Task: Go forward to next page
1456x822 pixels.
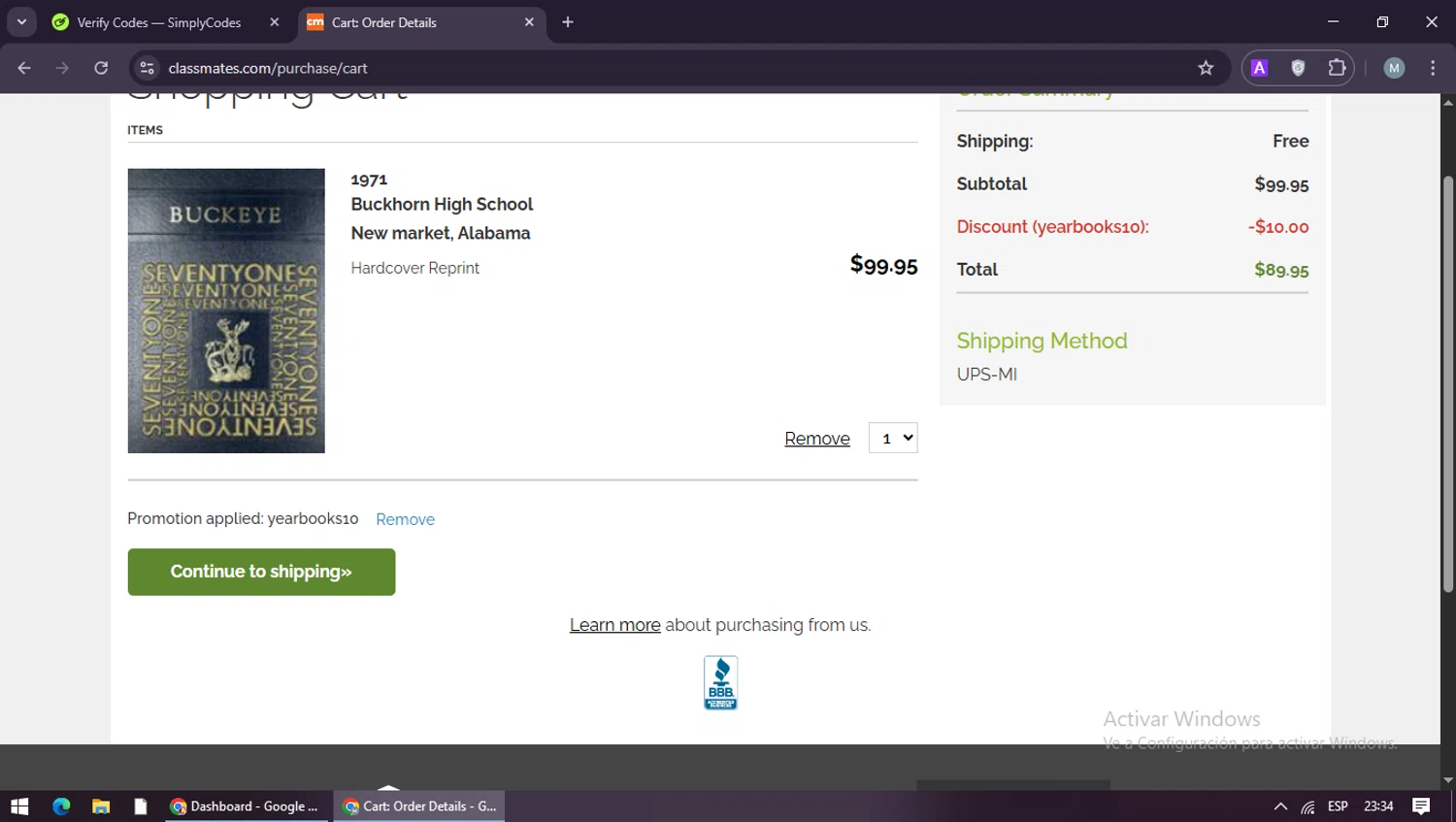Action: coord(62,68)
